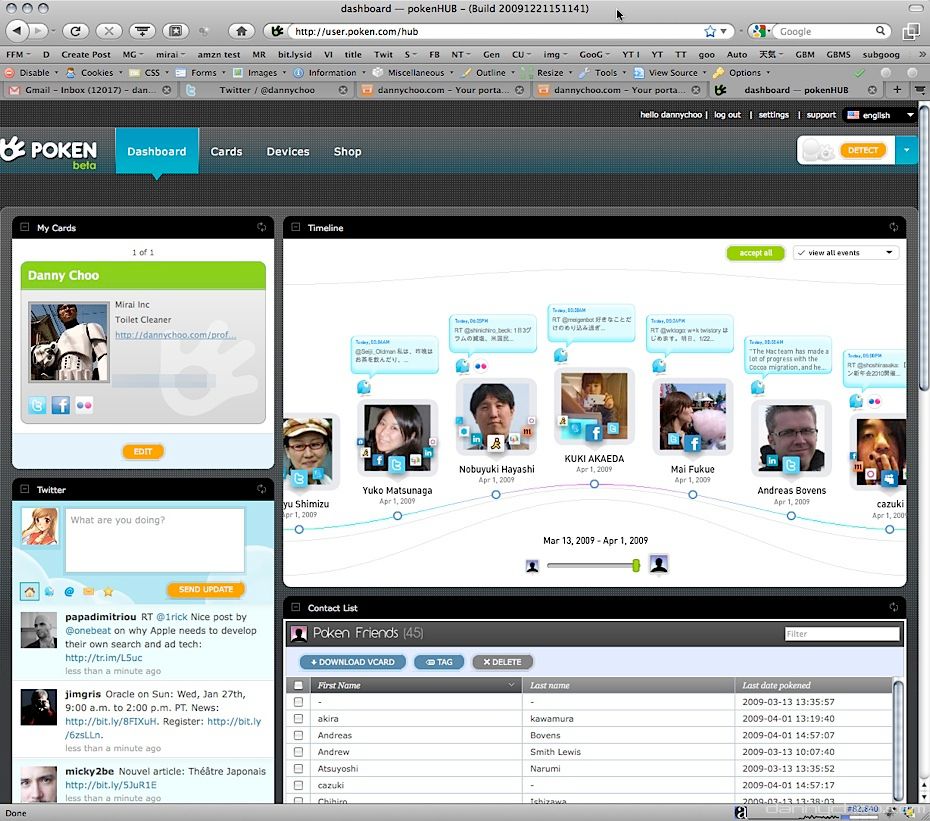This screenshot has height=821, width=930.
Task: Click the Facebook icon on Danny Choo's card
Action: 61,405
